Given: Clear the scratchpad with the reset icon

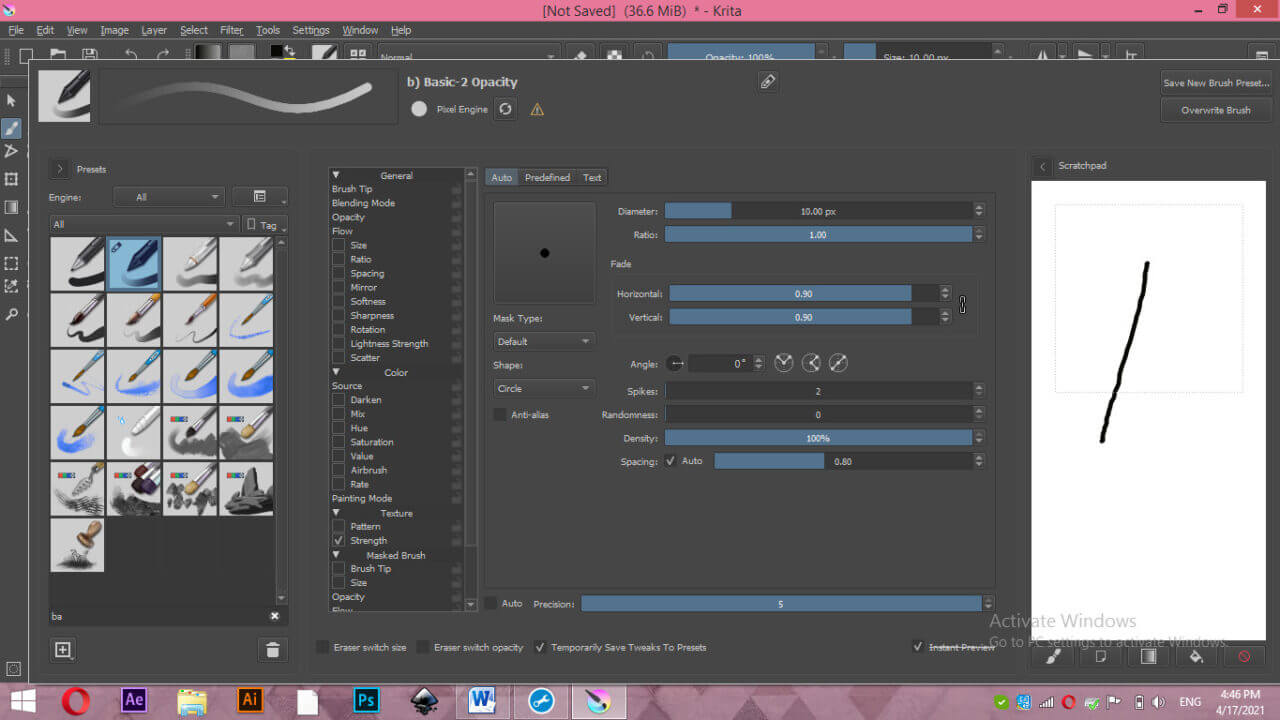Looking at the screenshot, I should [1243, 657].
